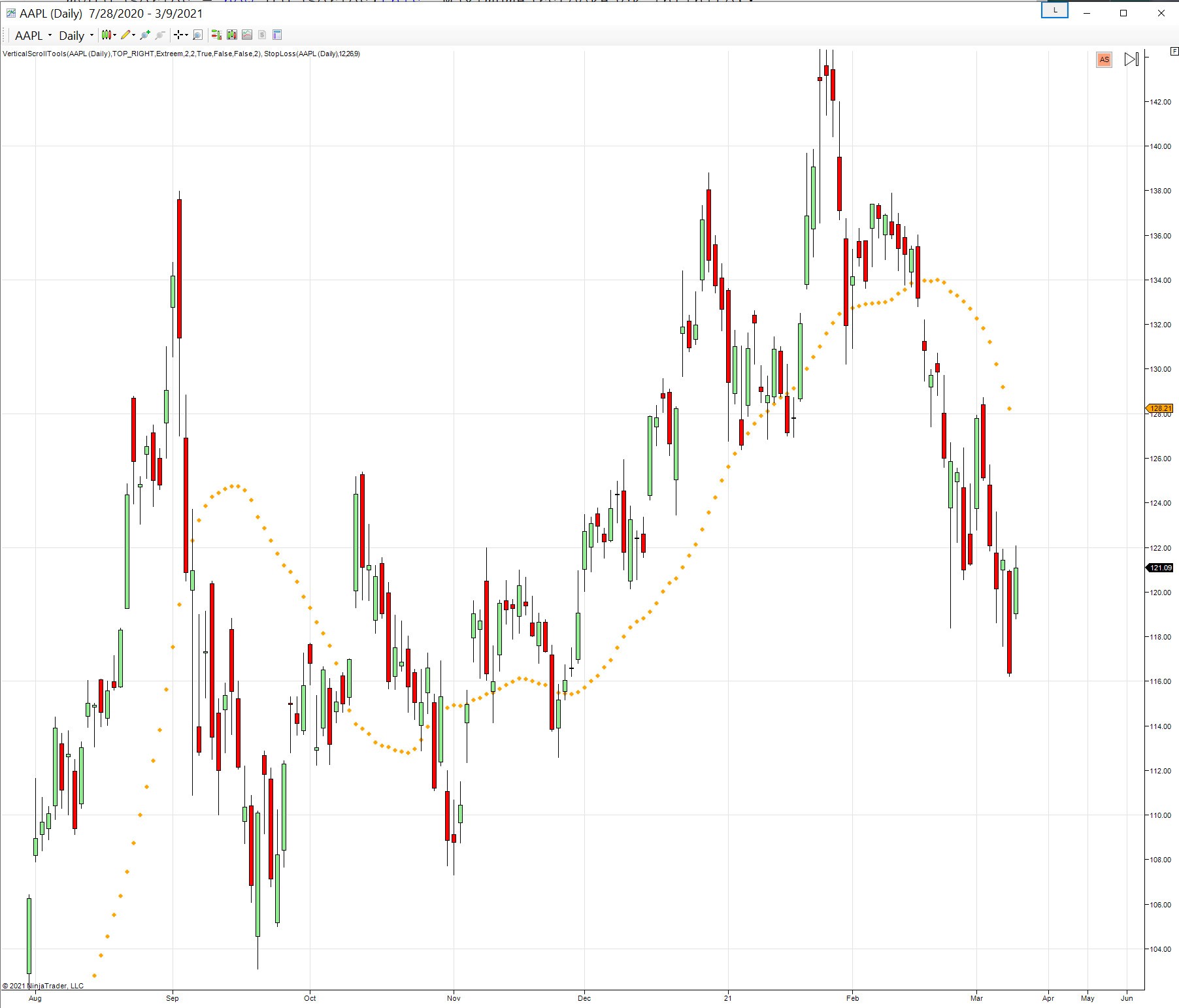Click the zoom out magnifier icon
This screenshot has height=1008, width=1179.
pyautogui.click(x=159, y=35)
